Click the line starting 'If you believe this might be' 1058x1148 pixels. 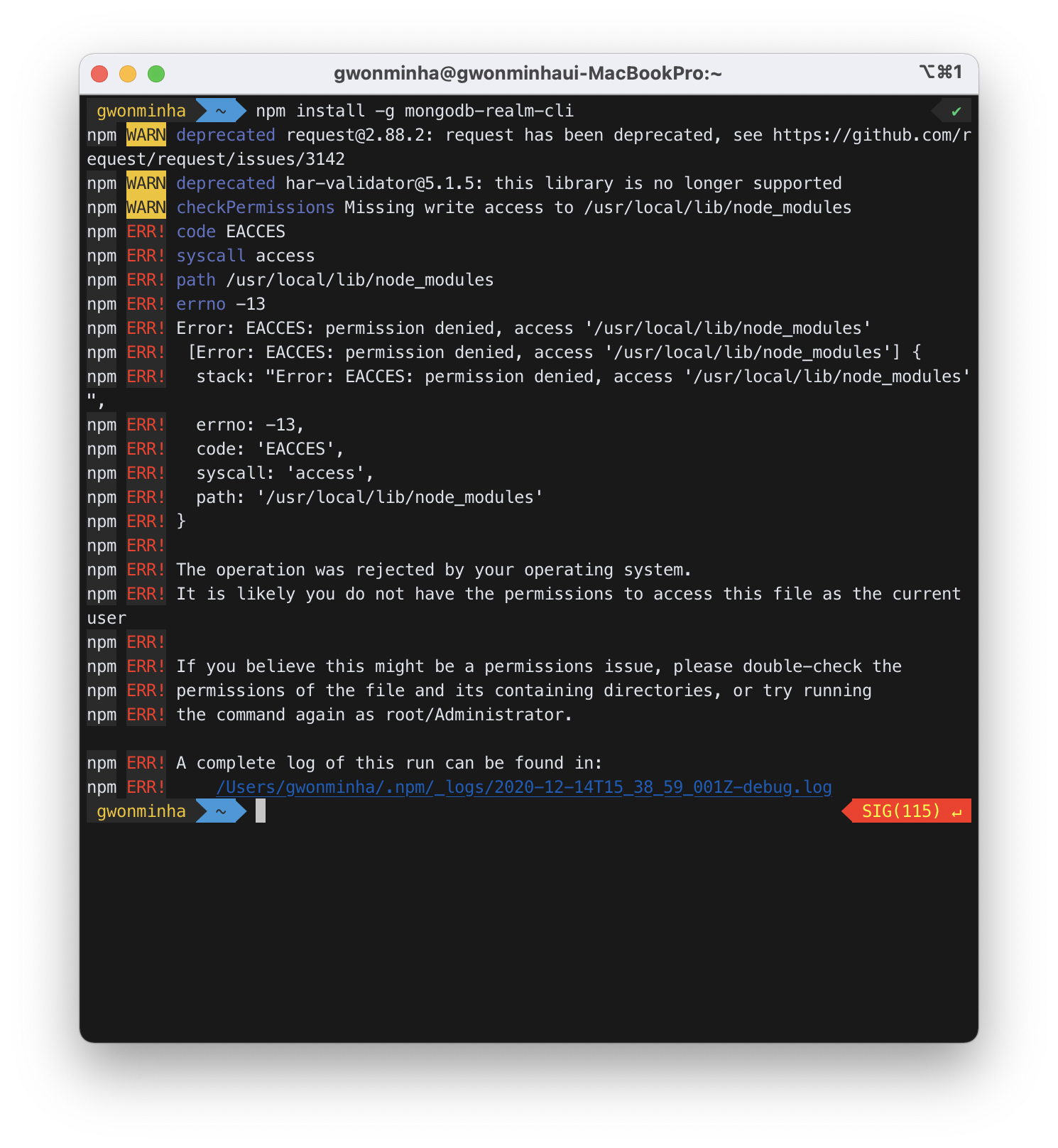pyautogui.click(x=539, y=666)
